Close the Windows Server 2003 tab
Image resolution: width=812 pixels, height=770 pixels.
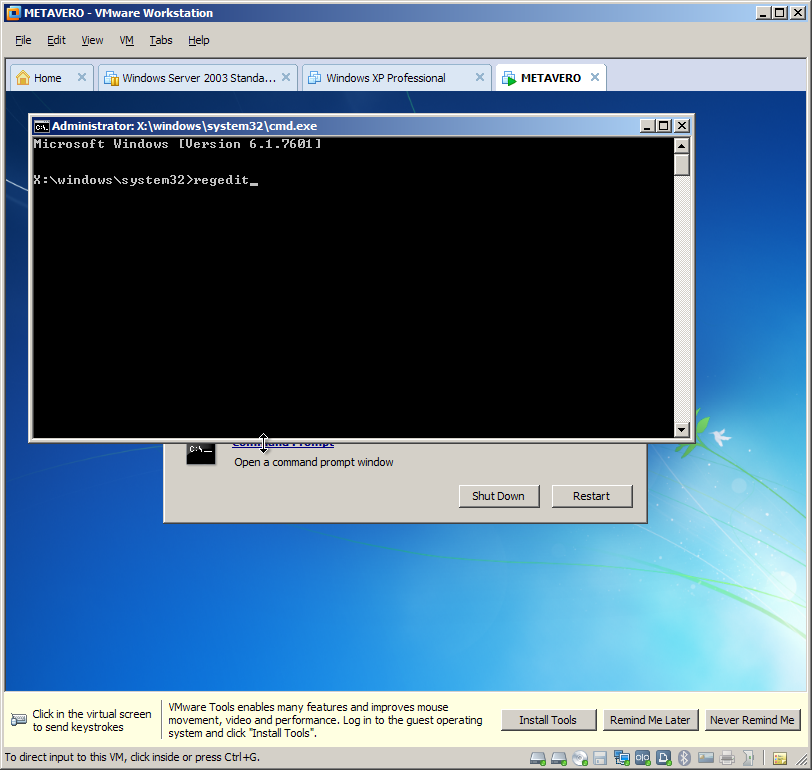click(x=286, y=77)
